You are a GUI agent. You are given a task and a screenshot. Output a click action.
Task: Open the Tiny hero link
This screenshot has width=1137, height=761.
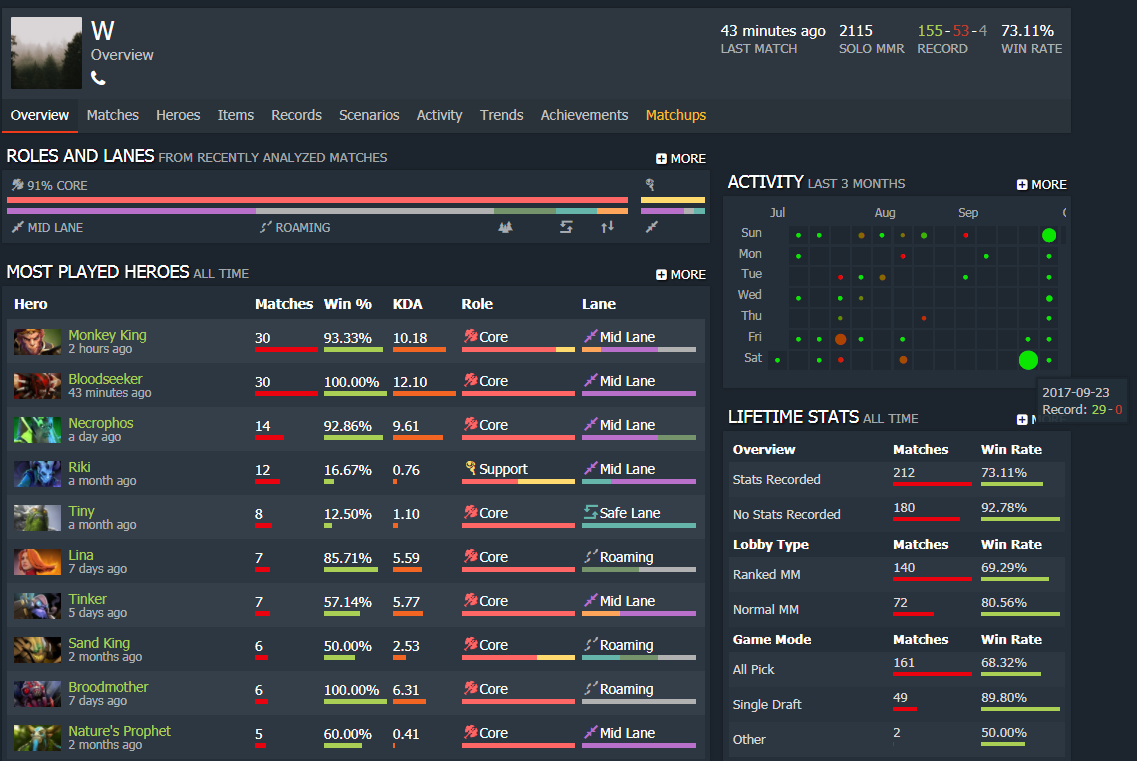81,511
